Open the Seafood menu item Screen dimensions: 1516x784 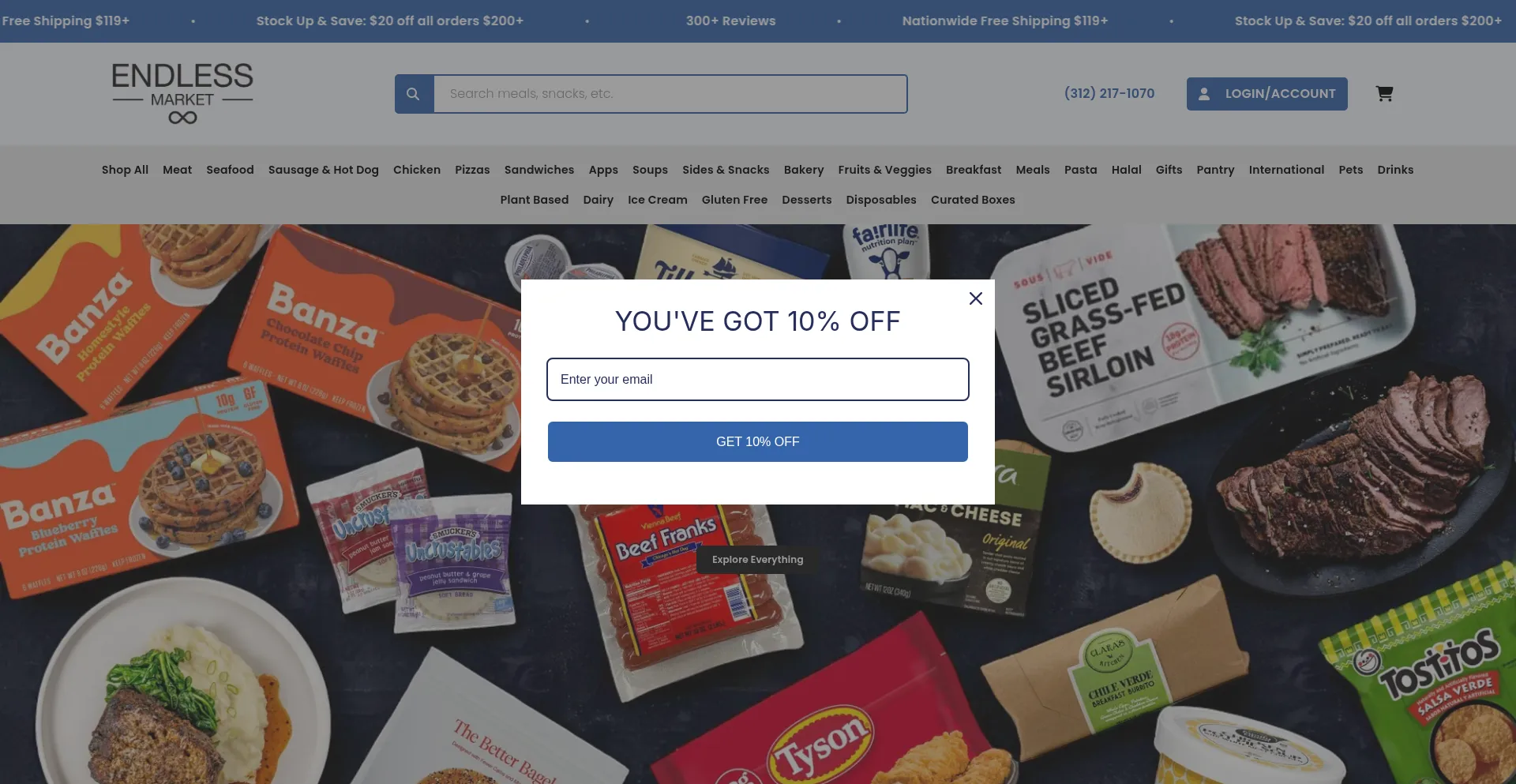pos(230,170)
